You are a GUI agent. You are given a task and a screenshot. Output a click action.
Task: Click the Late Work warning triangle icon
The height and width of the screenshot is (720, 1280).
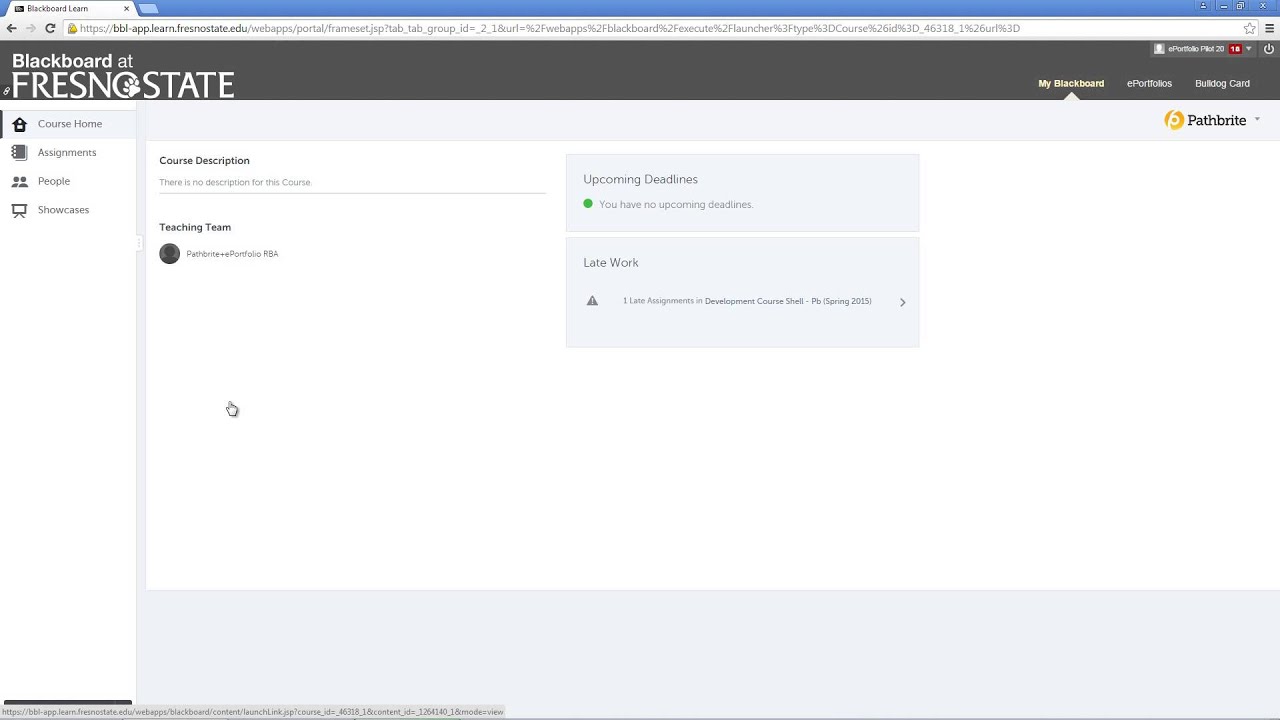pyautogui.click(x=592, y=301)
